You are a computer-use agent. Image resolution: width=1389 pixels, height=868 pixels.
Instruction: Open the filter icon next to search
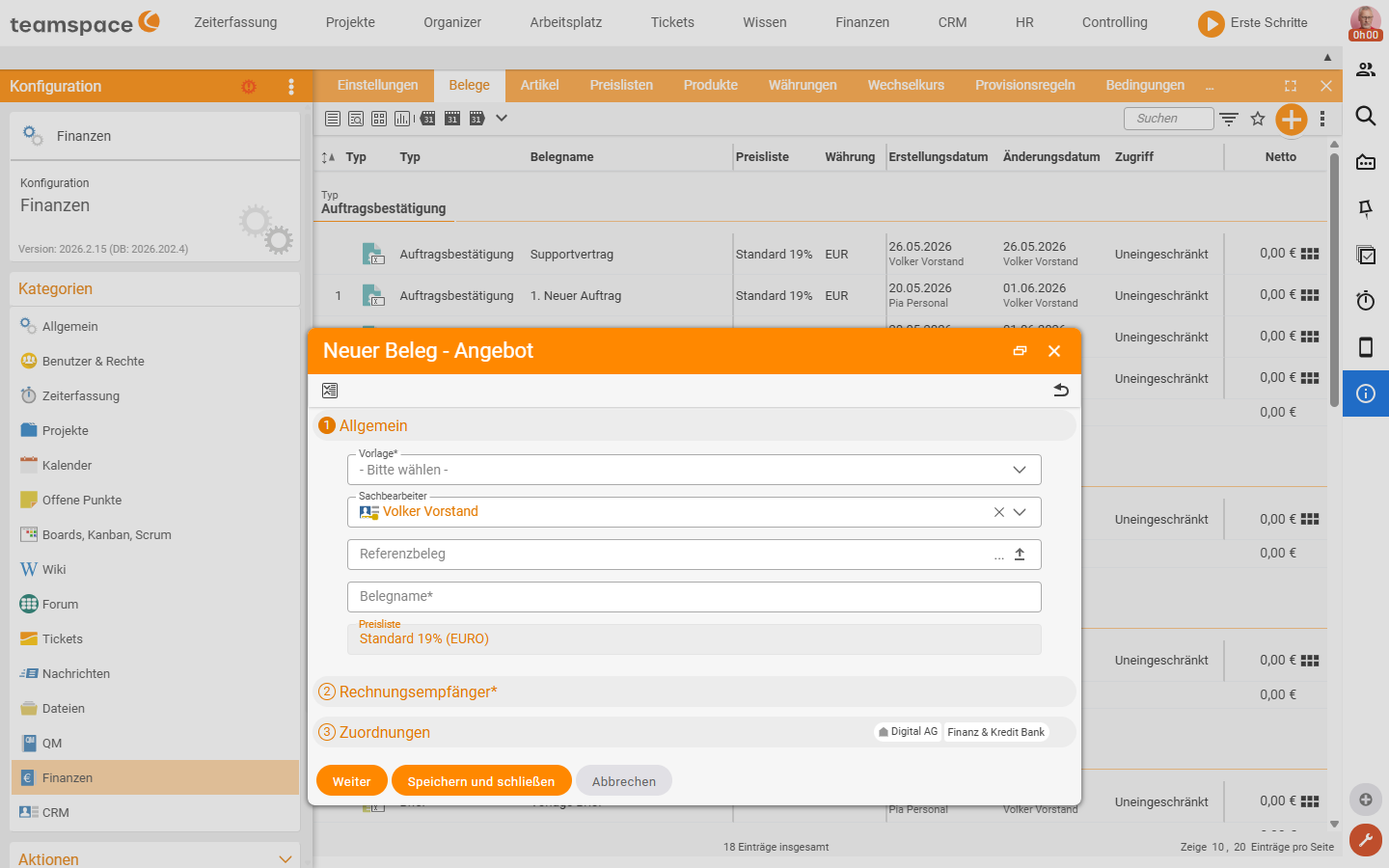coord(1229,119)
